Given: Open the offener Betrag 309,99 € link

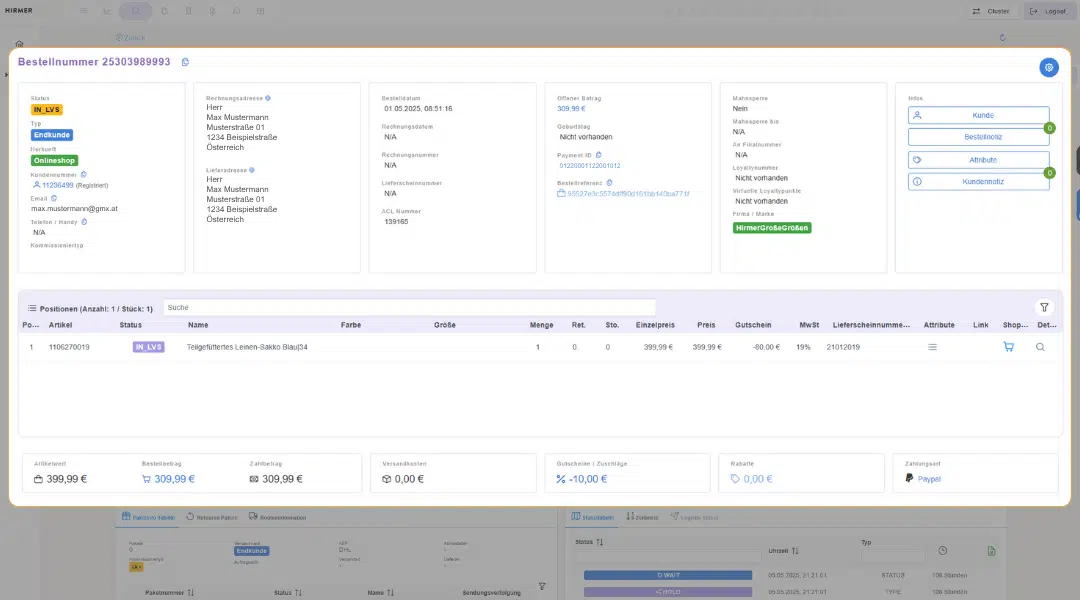Looking at the screenshot, I should (x=571, y=109).
